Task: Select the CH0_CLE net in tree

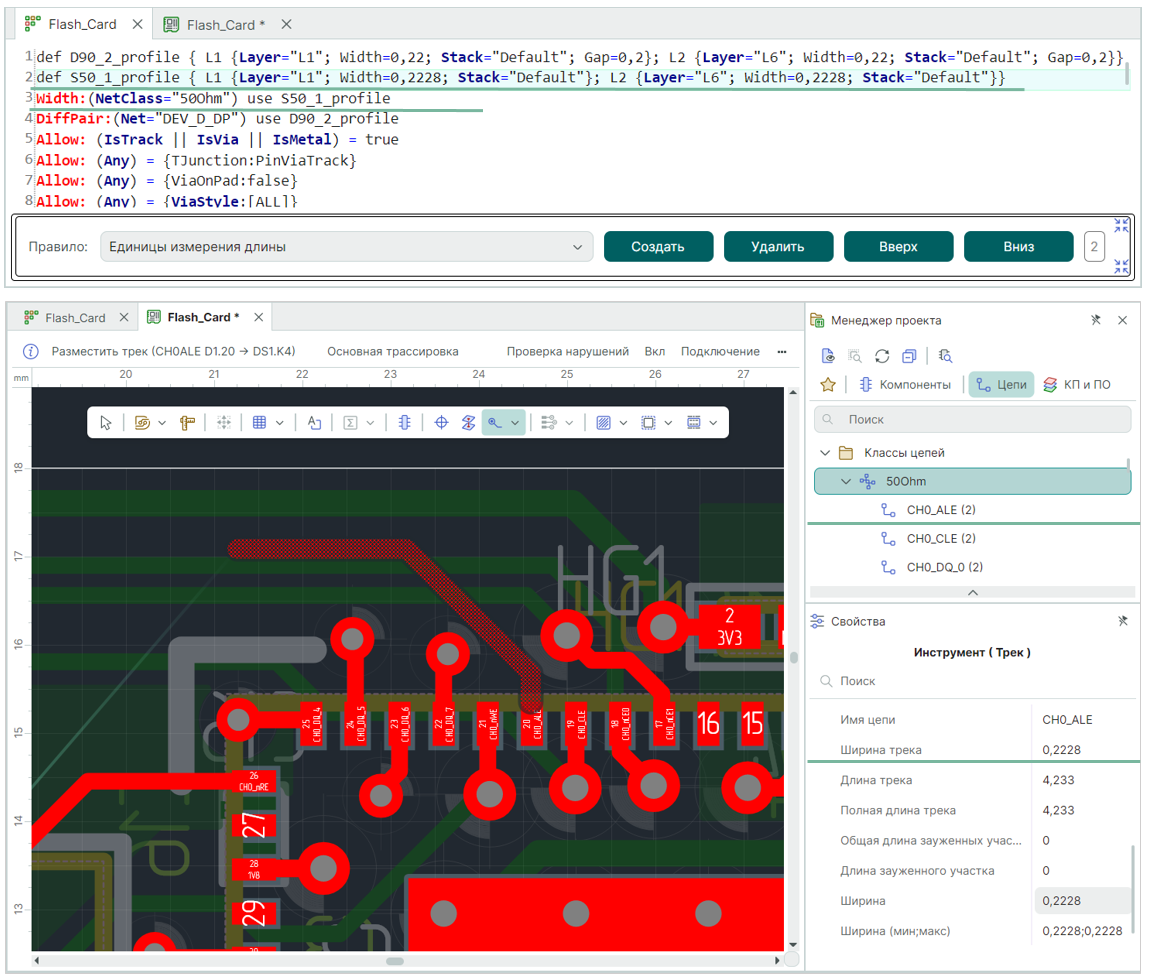Action: 940,539
